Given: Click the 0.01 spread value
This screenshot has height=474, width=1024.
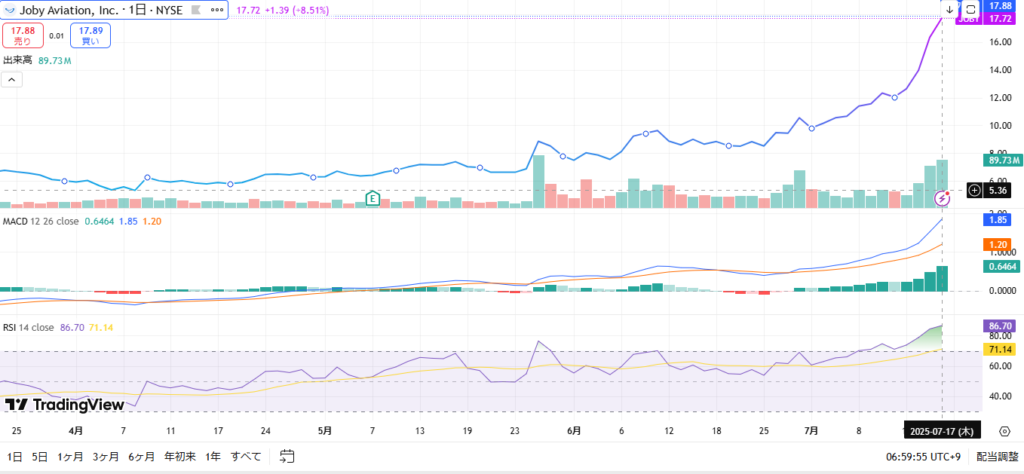Looking at the screenshot, I should pos(56,36).
